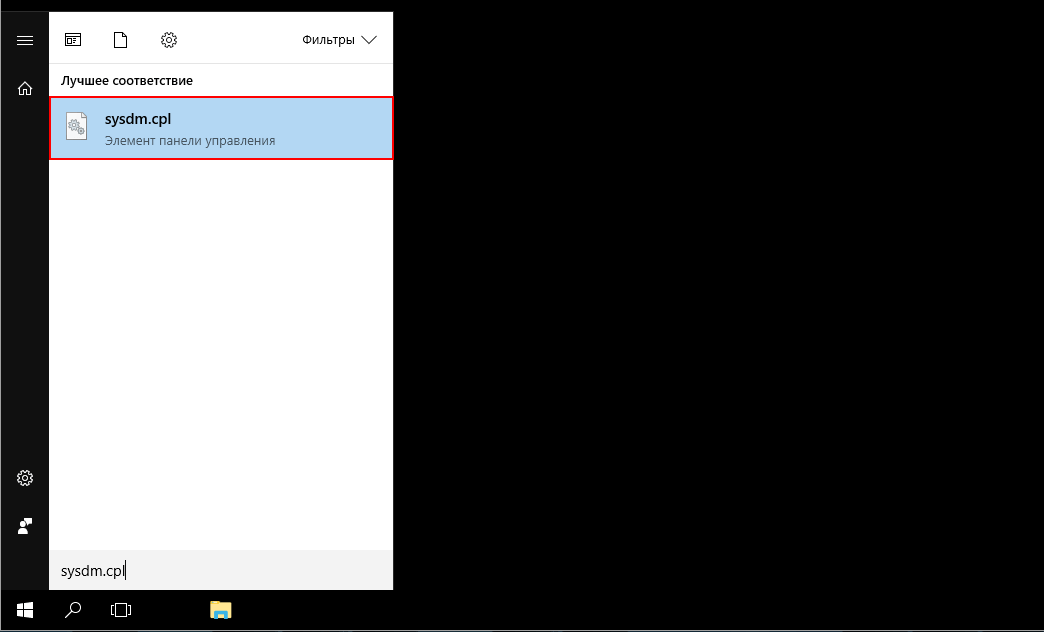
Task: Click the sysdm.cpl control panel file icon
Action: pos(77,126)
